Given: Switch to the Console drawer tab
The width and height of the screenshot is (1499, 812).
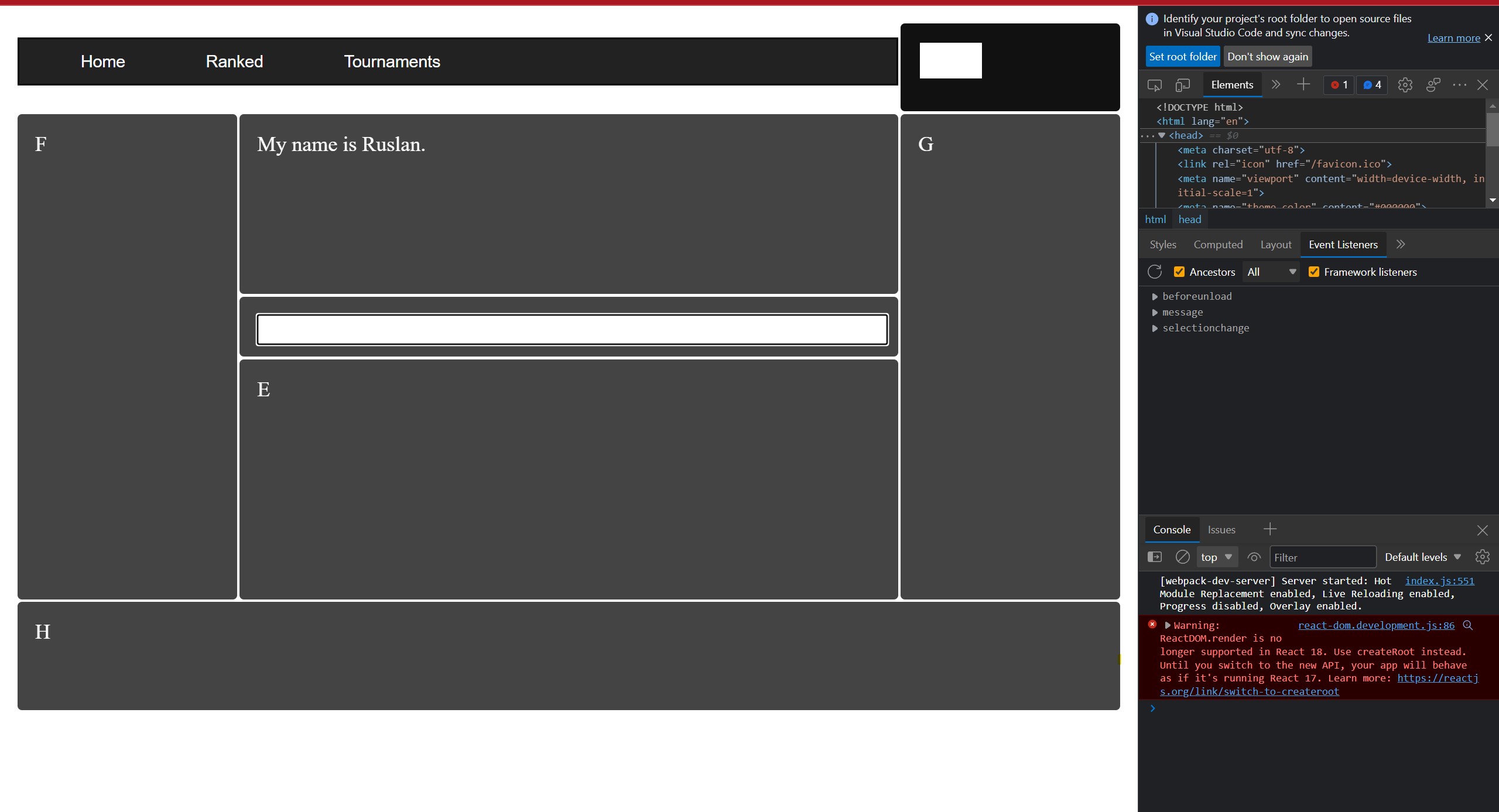Looking at the screenshot, I should coord(1172,530).
